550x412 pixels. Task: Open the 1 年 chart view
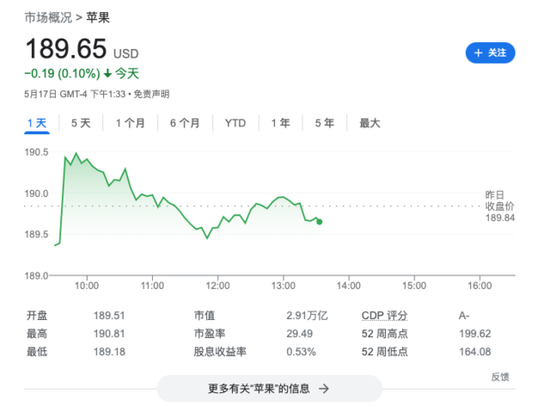[x=280, y=123]
